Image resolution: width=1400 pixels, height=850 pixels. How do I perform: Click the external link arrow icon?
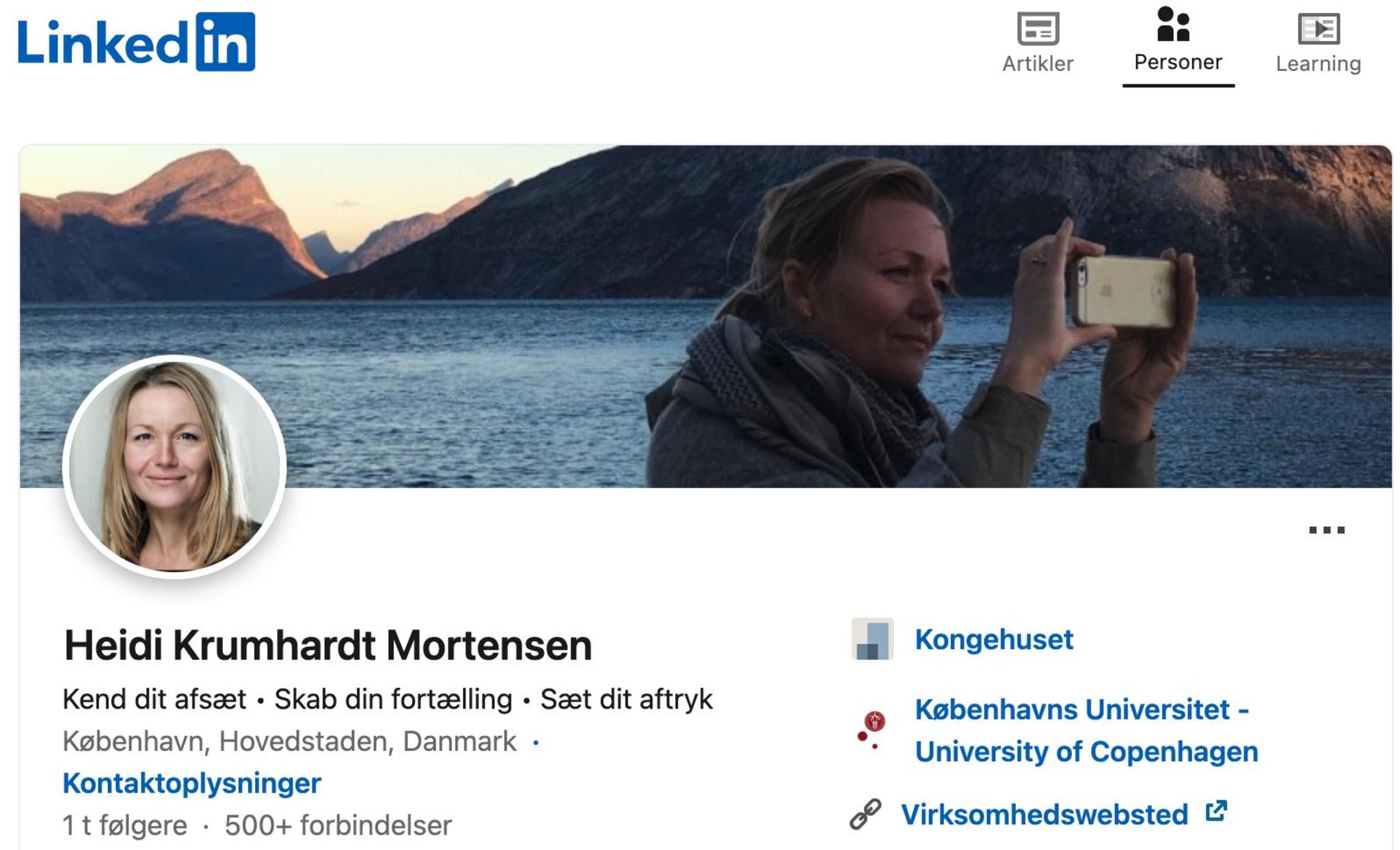[1216, 811]
